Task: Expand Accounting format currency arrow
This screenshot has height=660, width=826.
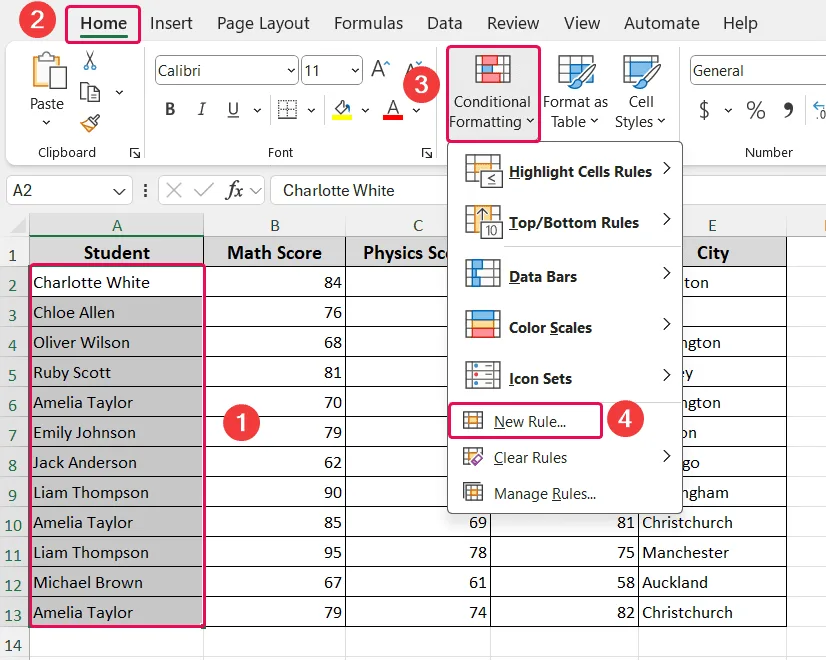Action: 728,110
